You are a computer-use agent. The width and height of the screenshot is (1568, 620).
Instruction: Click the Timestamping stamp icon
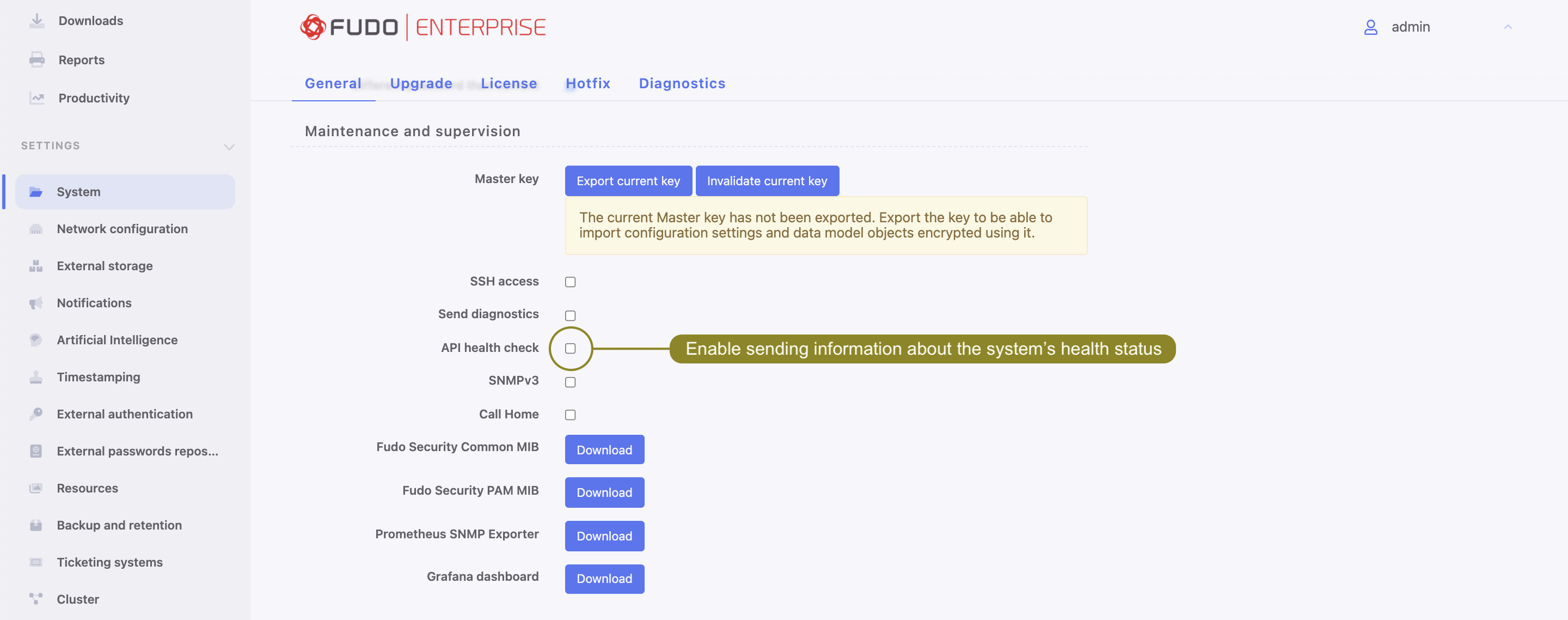point(35,377)
